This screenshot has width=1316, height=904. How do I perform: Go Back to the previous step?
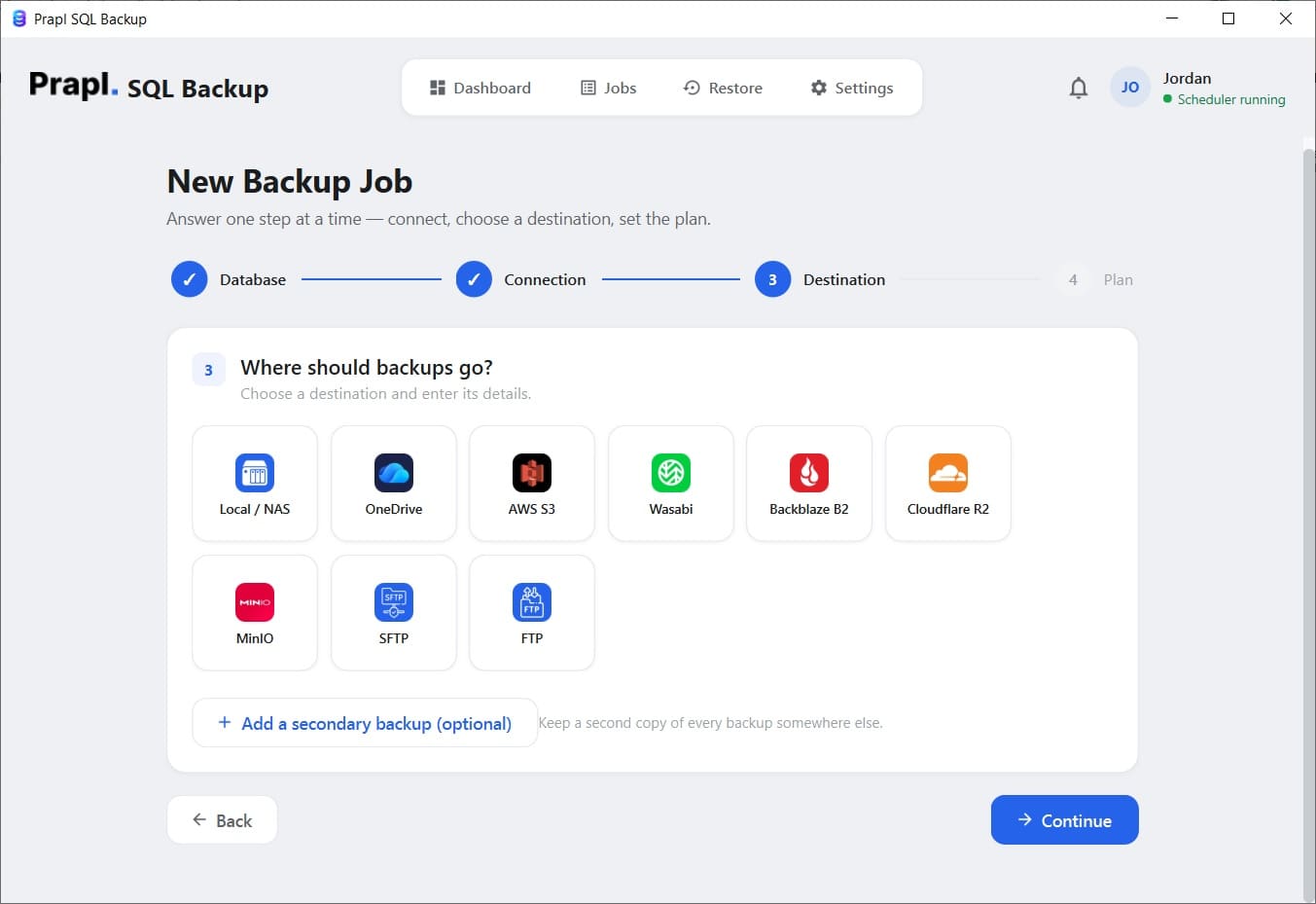pos(223,820)
